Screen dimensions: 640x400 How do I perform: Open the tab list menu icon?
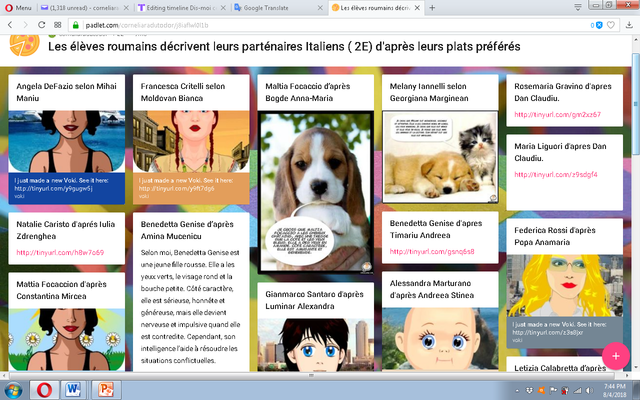[x=578, y=7]
